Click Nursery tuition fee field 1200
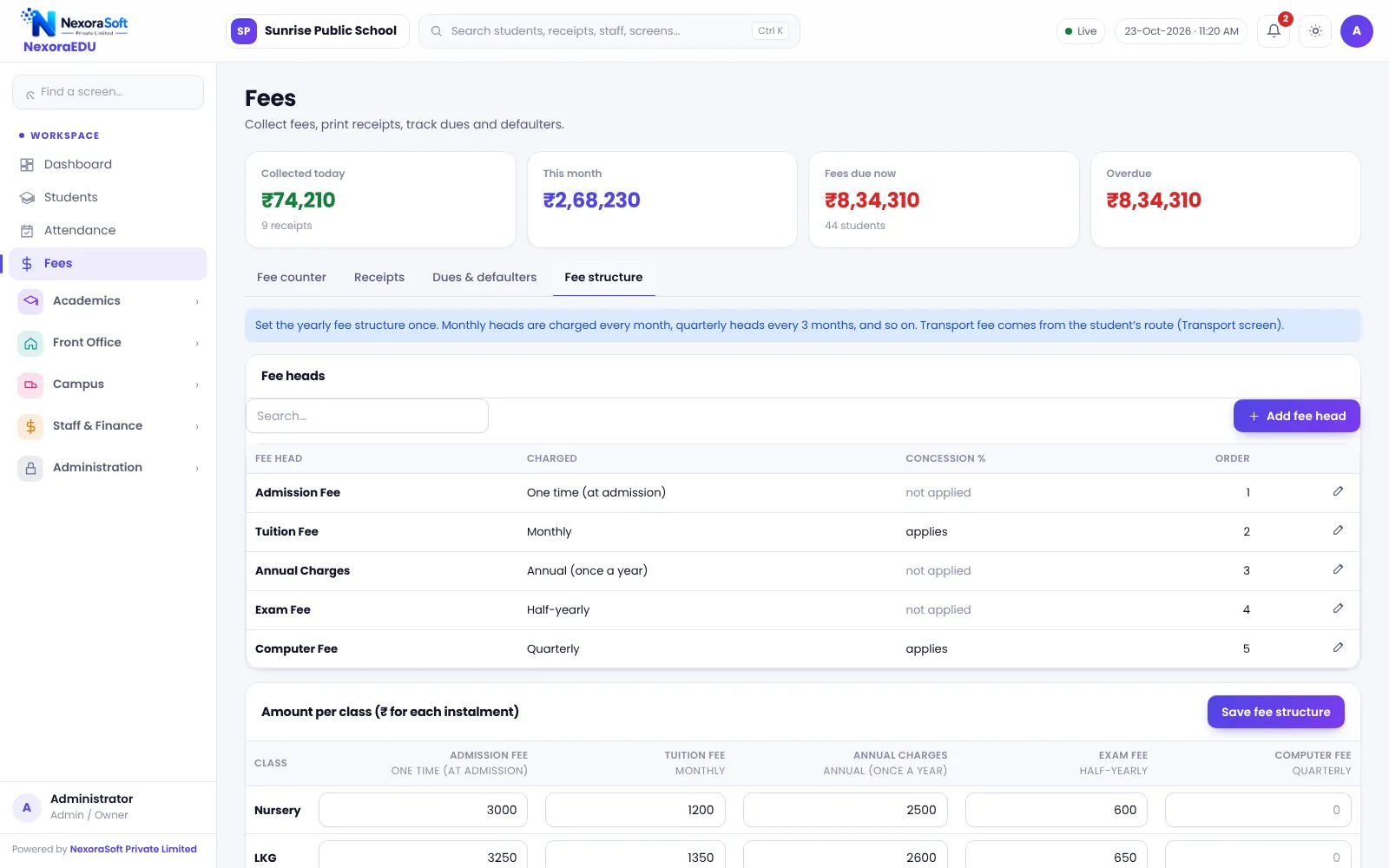The height and width of the screenshot is (868, 1389). coord(635,810)
